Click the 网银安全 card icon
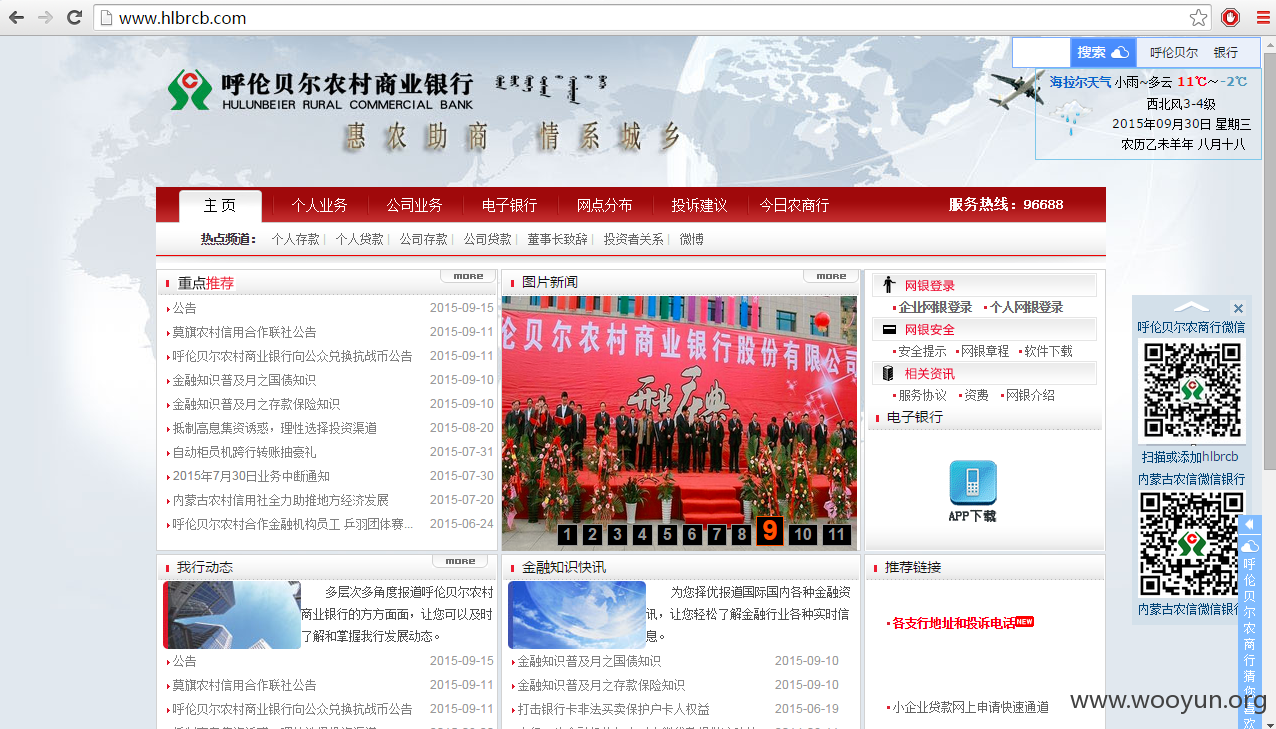This screenshot has height=729, width=1276. click(x=889, y=329)
